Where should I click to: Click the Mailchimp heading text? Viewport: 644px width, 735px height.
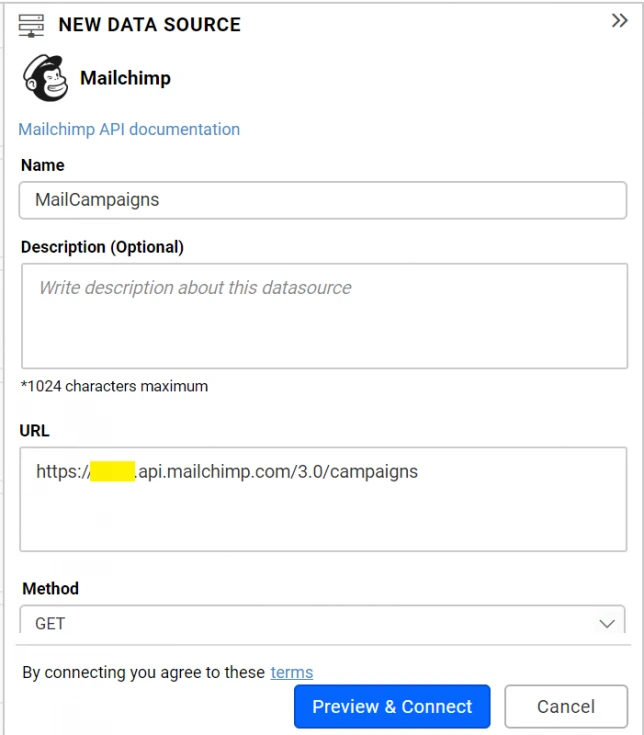(x=125, y=78)
